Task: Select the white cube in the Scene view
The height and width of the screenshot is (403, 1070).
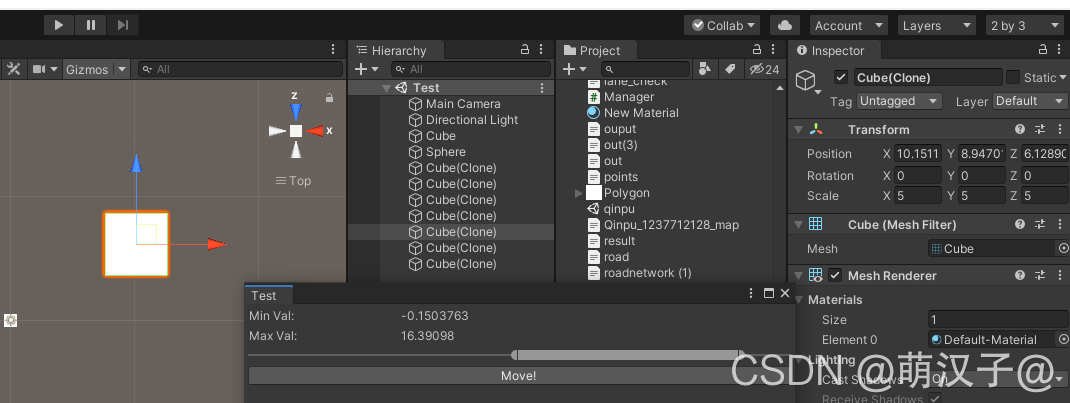Action: pos(136,243)
